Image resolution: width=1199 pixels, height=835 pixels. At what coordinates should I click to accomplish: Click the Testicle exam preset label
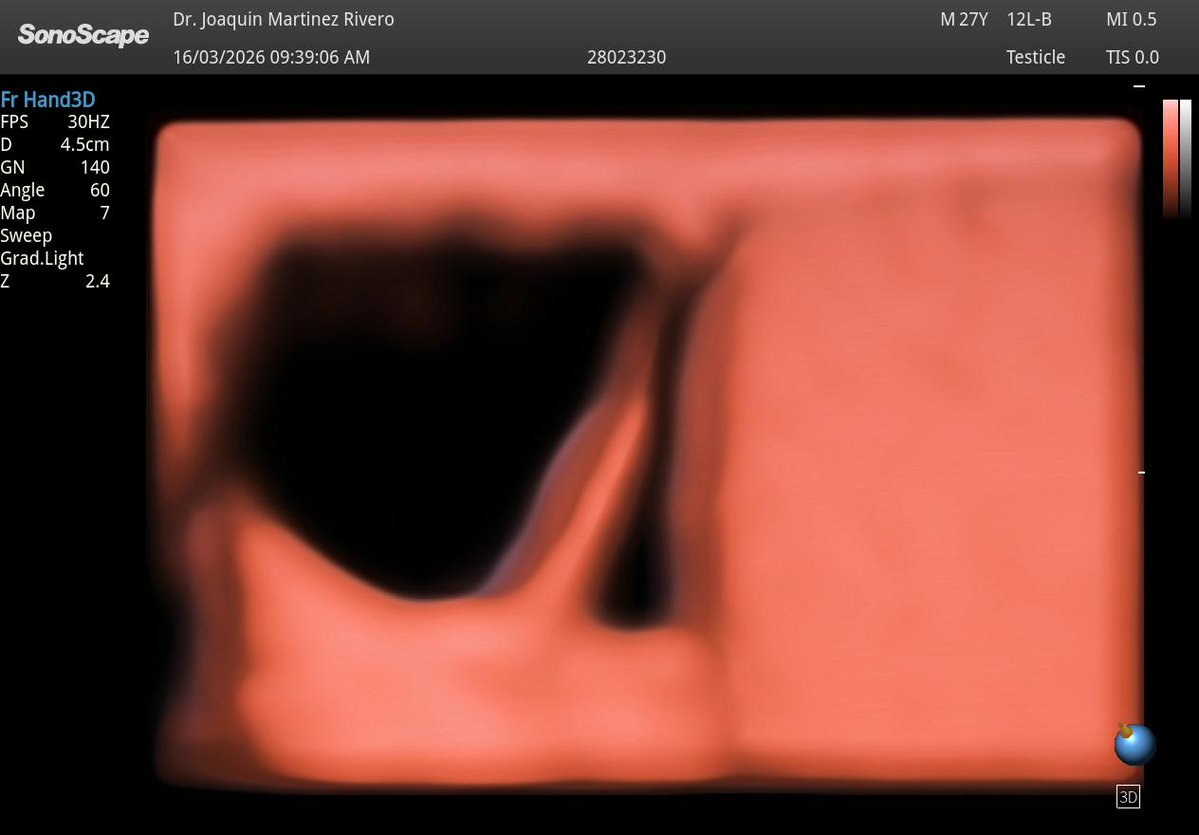click(1035, 57)
